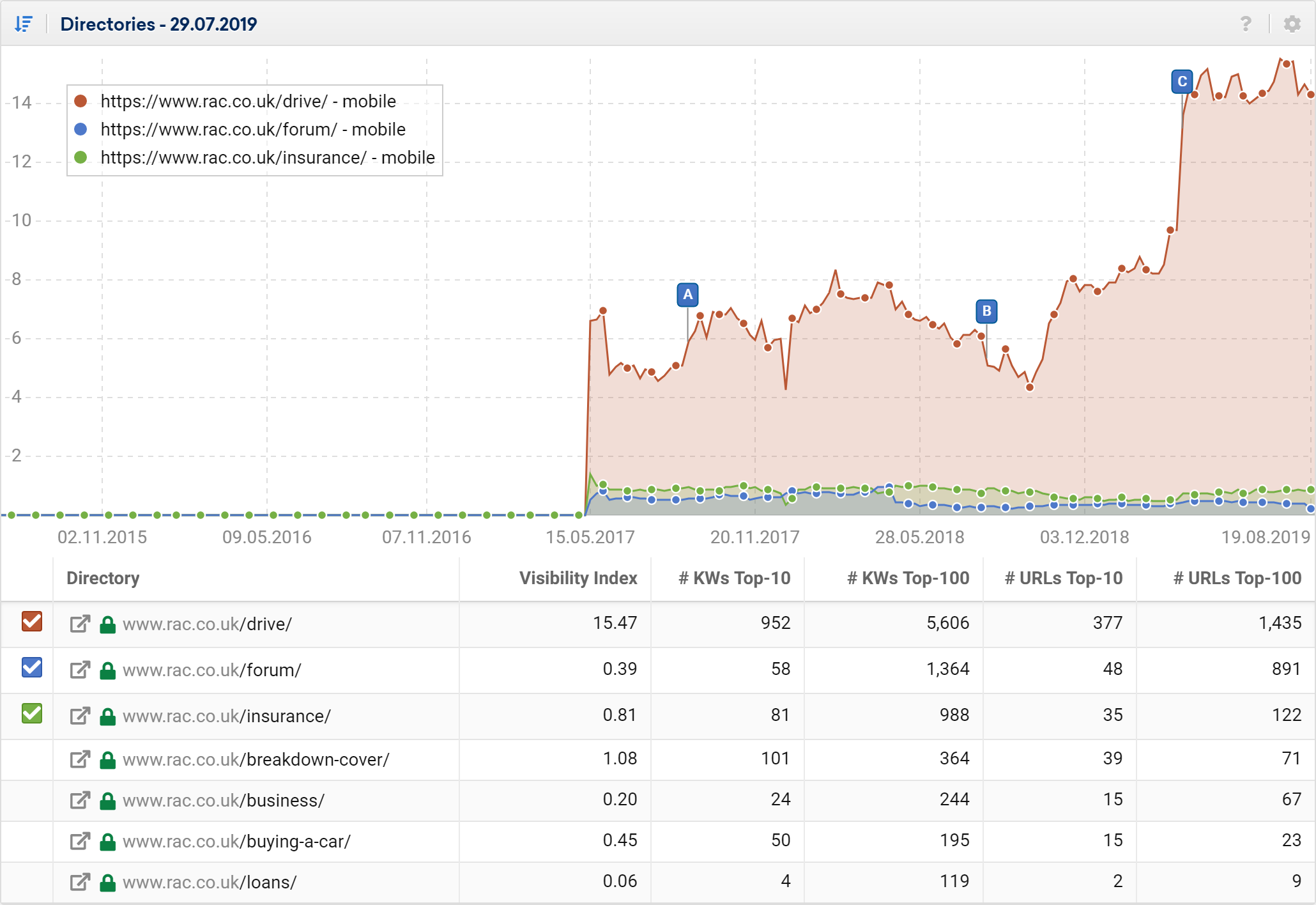Image resolution: width=1316 pixels, height=905 pixels.
Task: Click the 15.05.2017 x-axis date label
Action: [590, 537]
